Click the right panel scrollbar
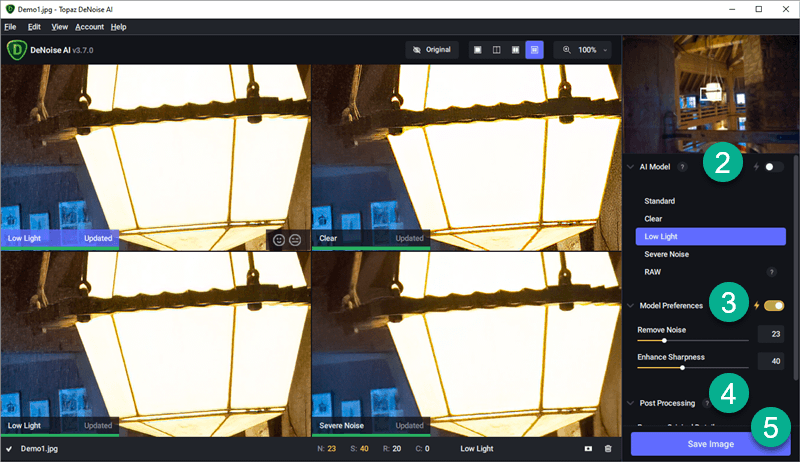 795,268
